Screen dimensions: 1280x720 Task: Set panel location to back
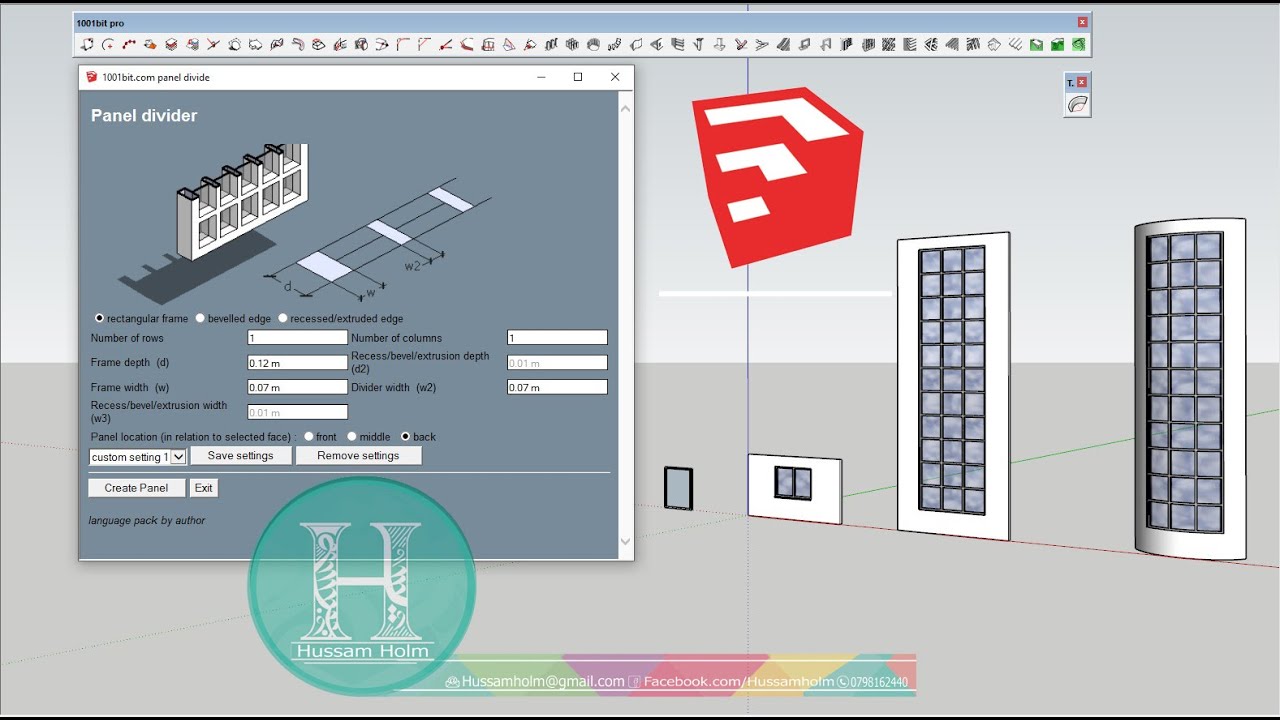(x=405, y=437)
